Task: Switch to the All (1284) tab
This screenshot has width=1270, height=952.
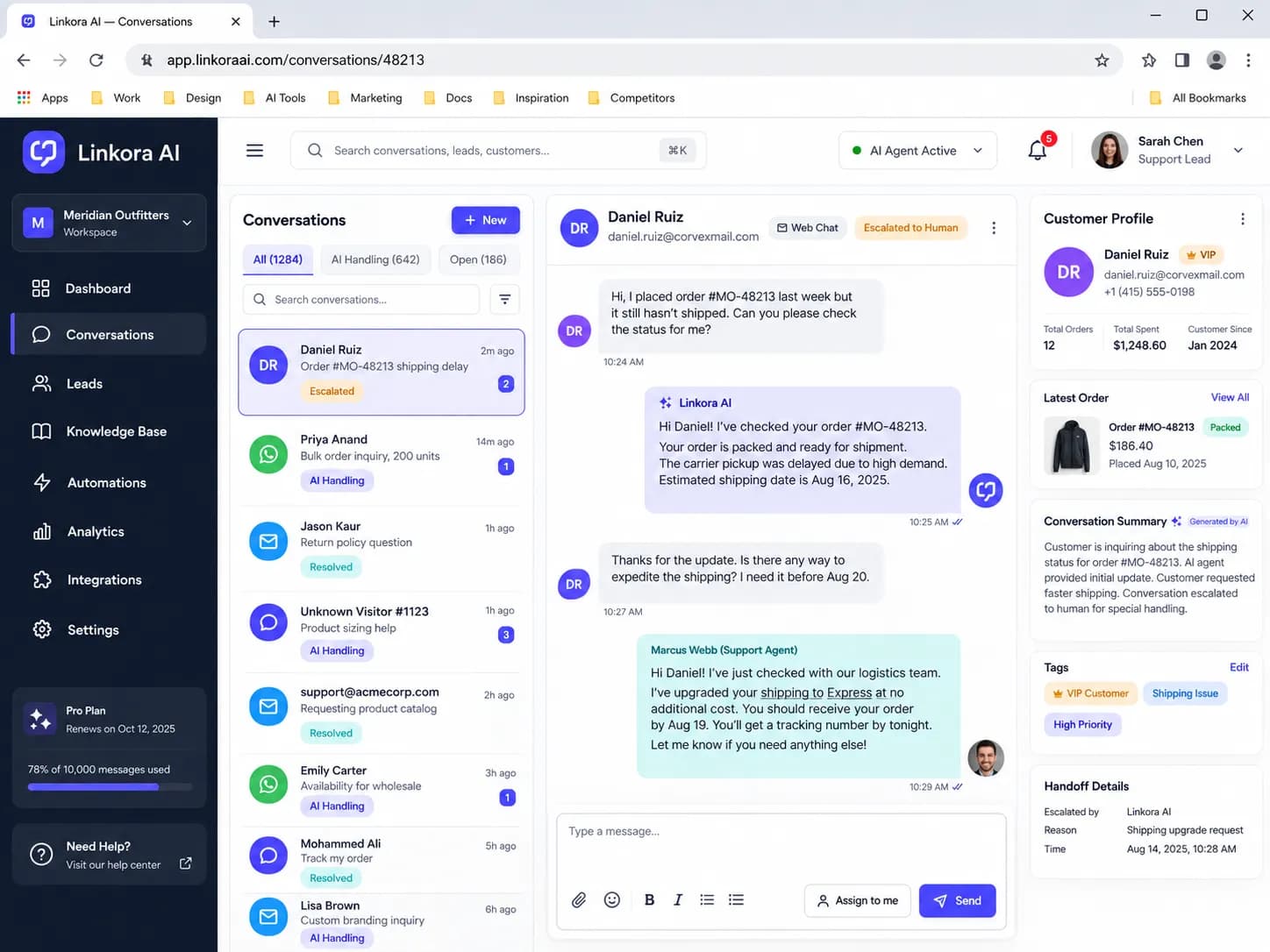Action: (x=278, y=259)
